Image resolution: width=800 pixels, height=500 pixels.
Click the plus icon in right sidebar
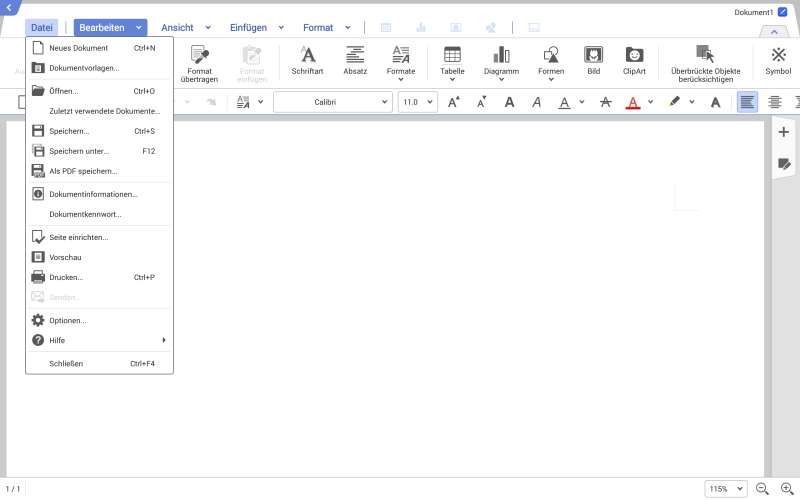[783, 132]
